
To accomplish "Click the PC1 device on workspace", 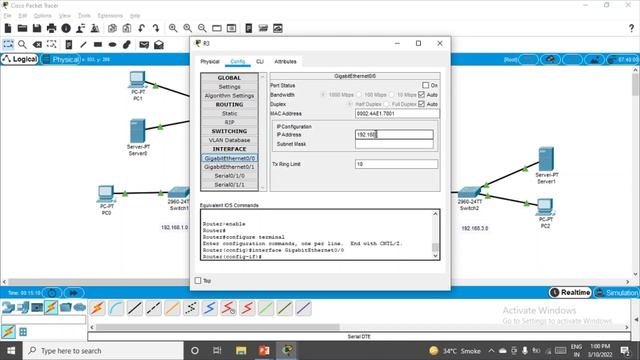I will [x=138, y=80].
